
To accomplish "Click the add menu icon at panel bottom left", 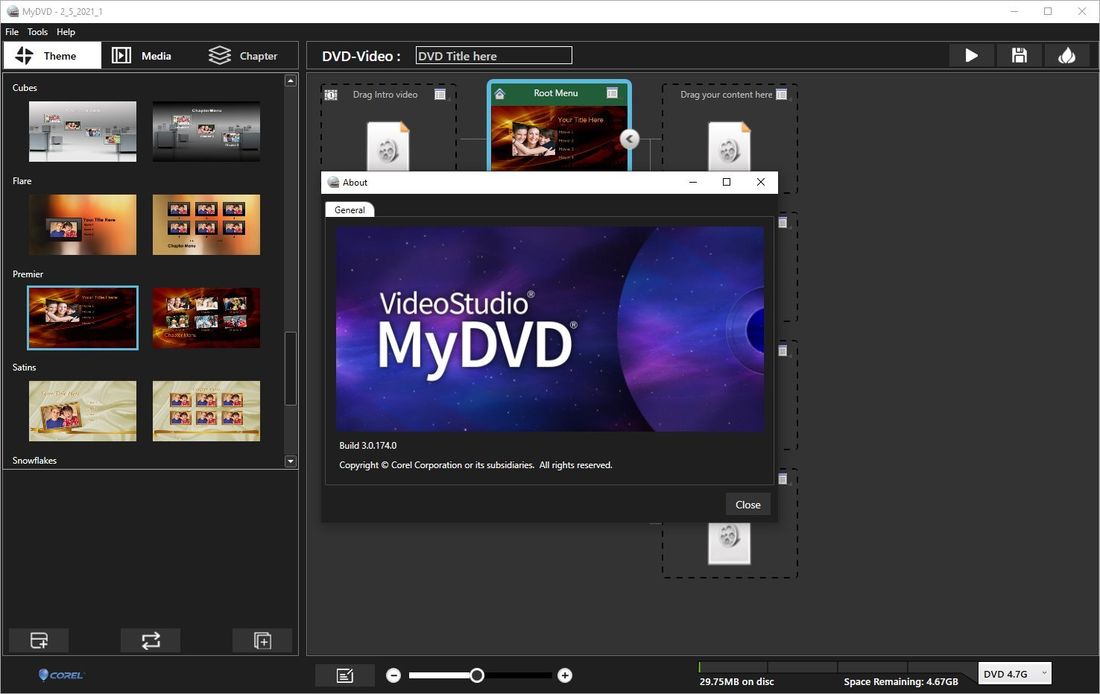I will 39,640.
